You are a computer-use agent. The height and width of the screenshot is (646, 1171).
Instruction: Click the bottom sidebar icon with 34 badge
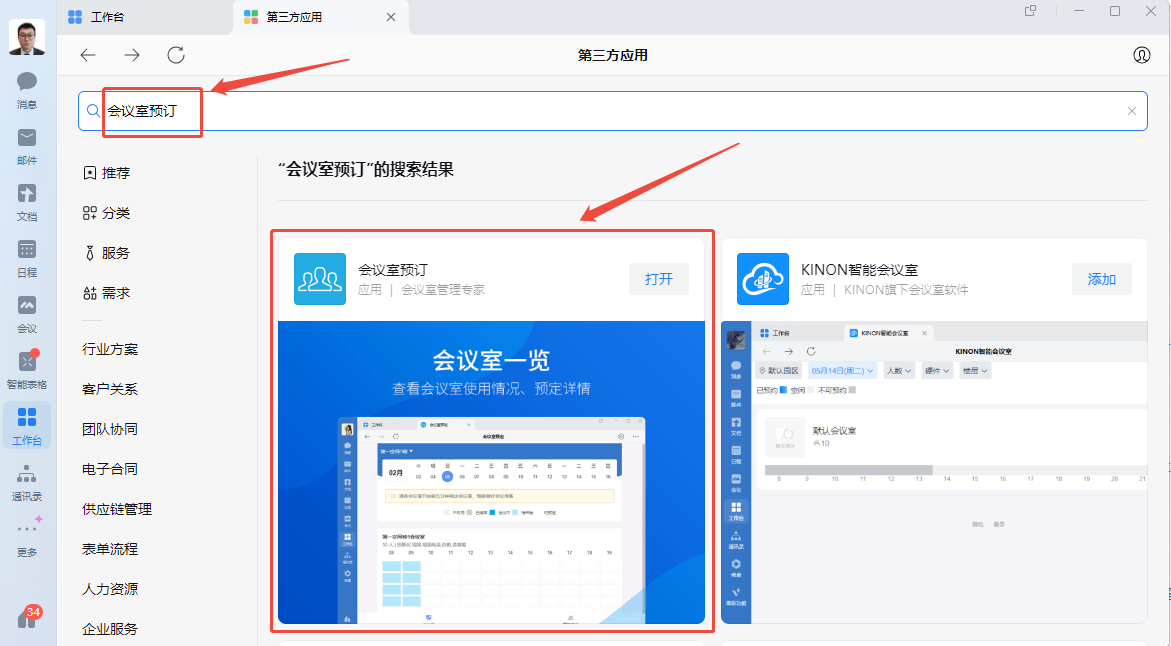[28, 618]
